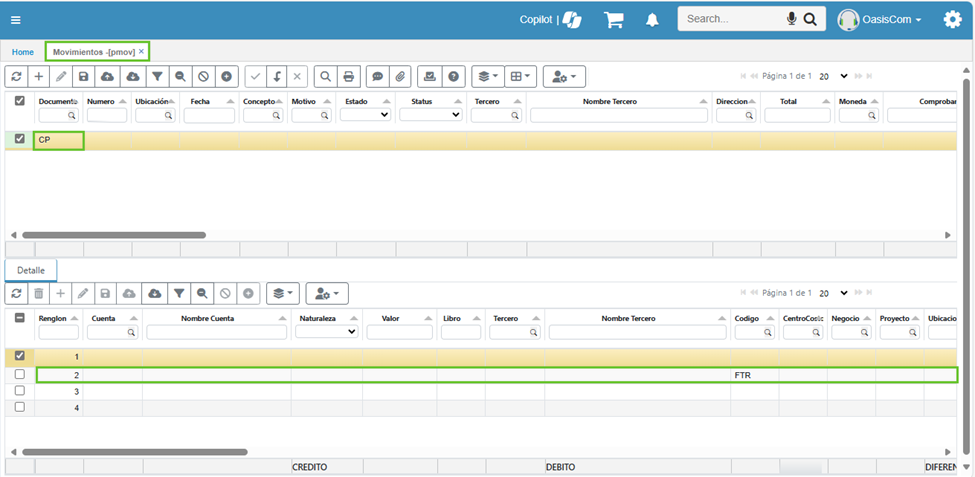Expand the OasisCom user menu

(x=880, y=20)
